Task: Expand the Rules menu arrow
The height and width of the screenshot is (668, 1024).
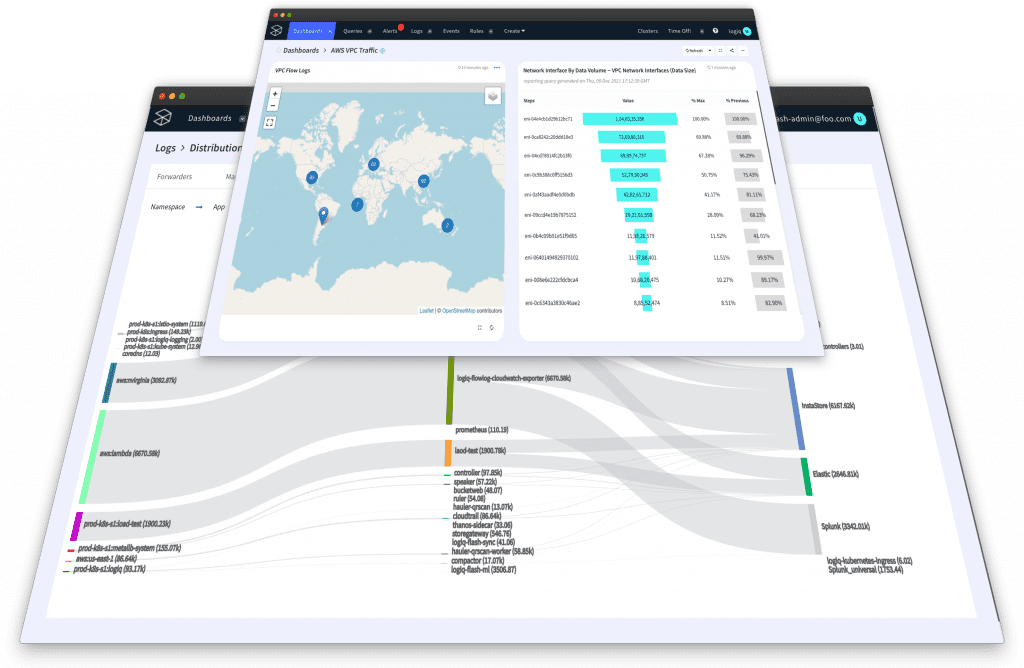Action: point(490,31)
